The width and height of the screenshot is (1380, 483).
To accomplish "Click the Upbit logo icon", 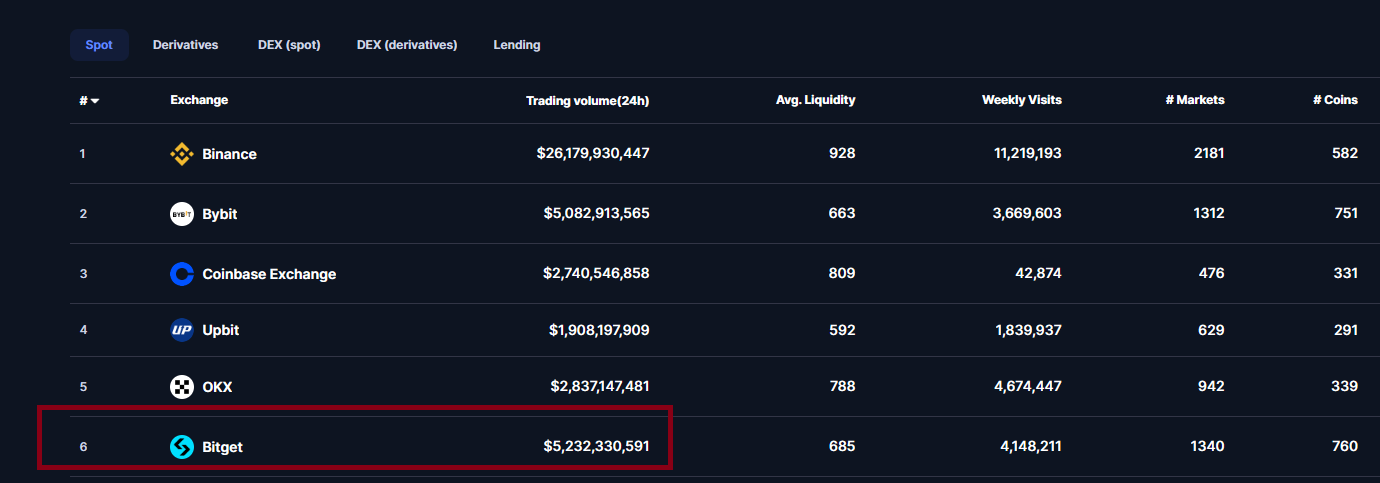I will (182, 330).
